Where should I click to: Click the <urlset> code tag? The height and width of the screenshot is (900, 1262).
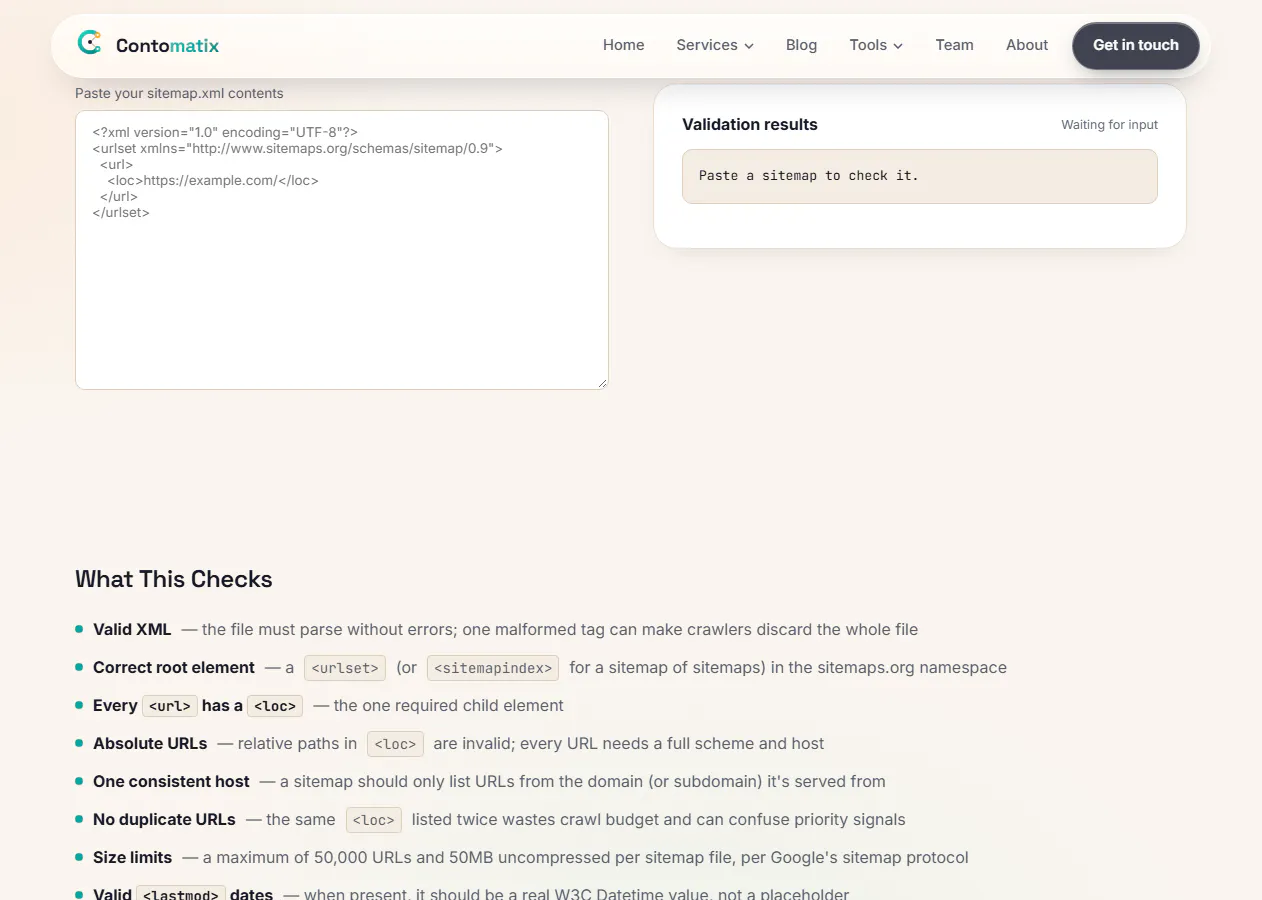345,668
